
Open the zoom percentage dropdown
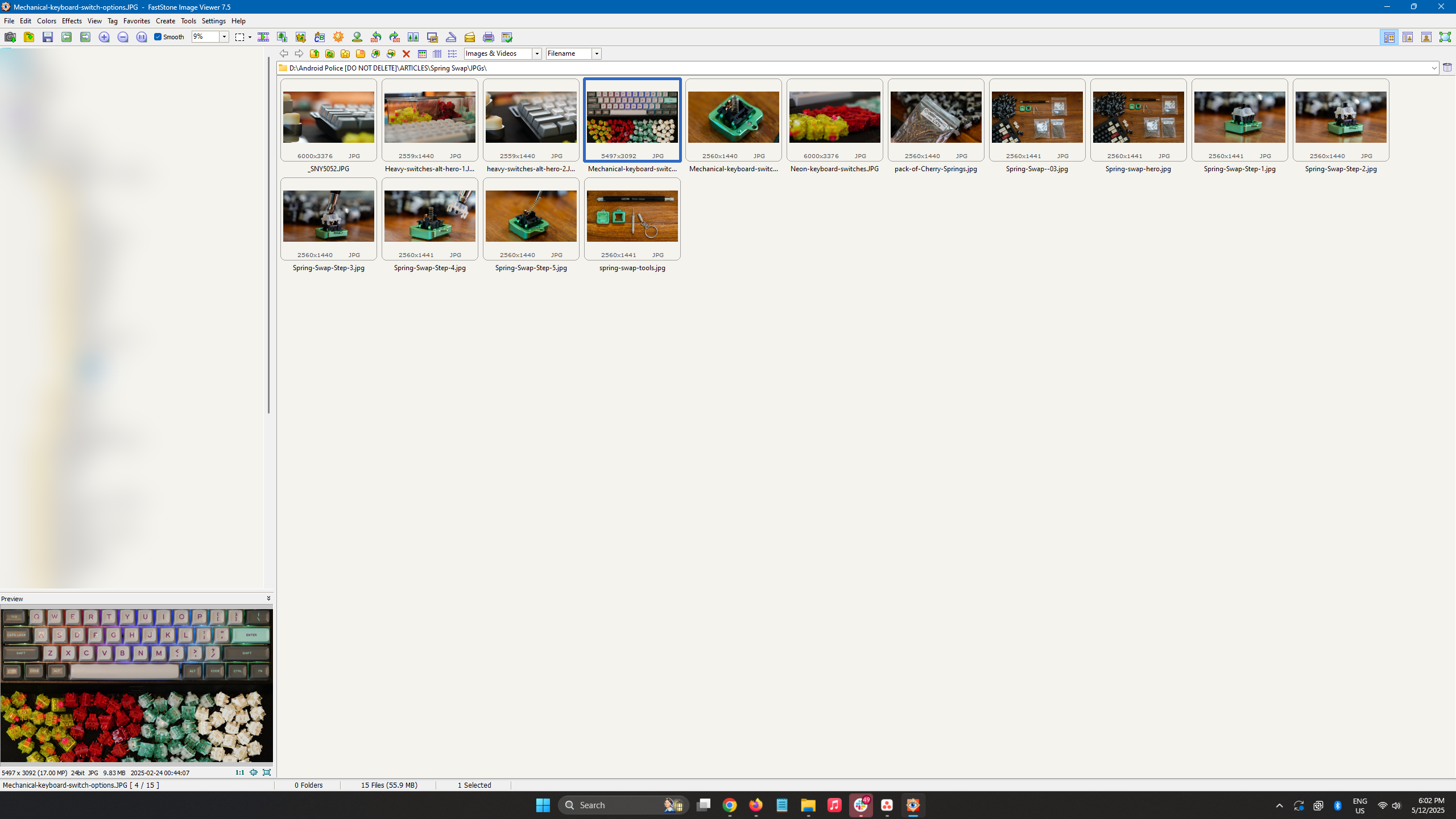[225, 37]
